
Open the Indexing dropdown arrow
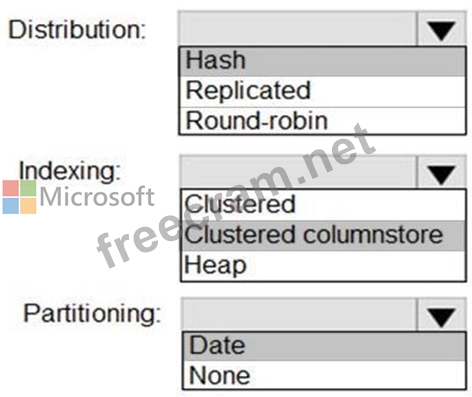pos(441,173)
